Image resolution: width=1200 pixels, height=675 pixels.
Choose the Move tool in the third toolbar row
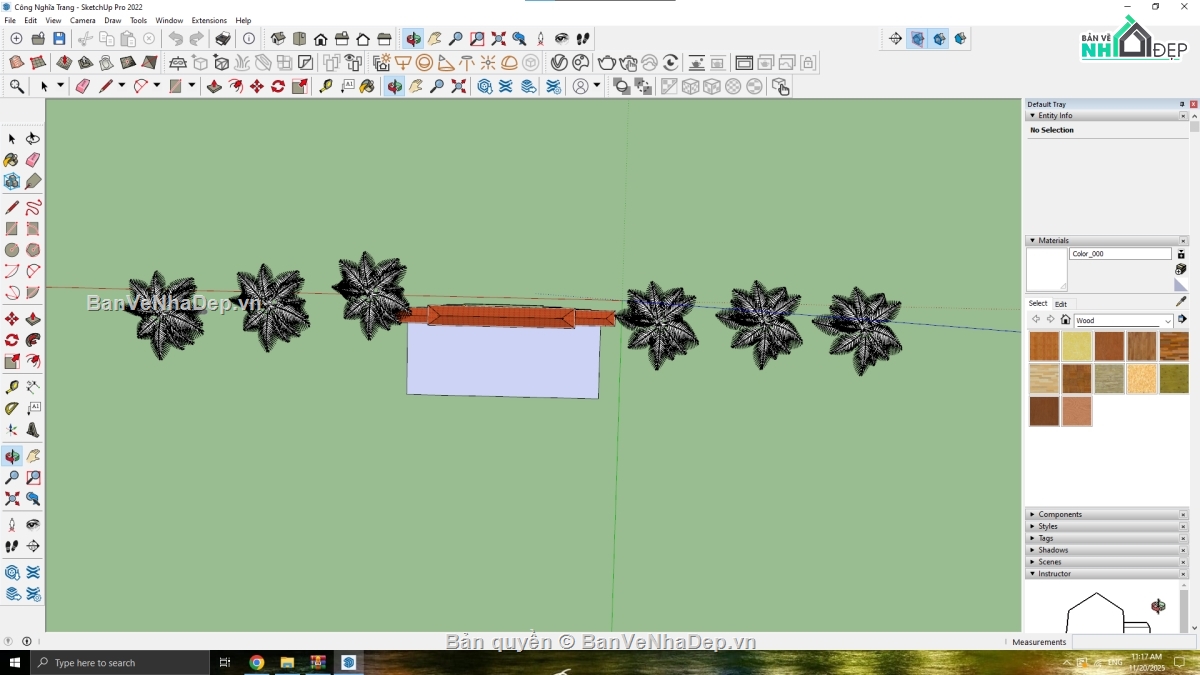point(257,87)
